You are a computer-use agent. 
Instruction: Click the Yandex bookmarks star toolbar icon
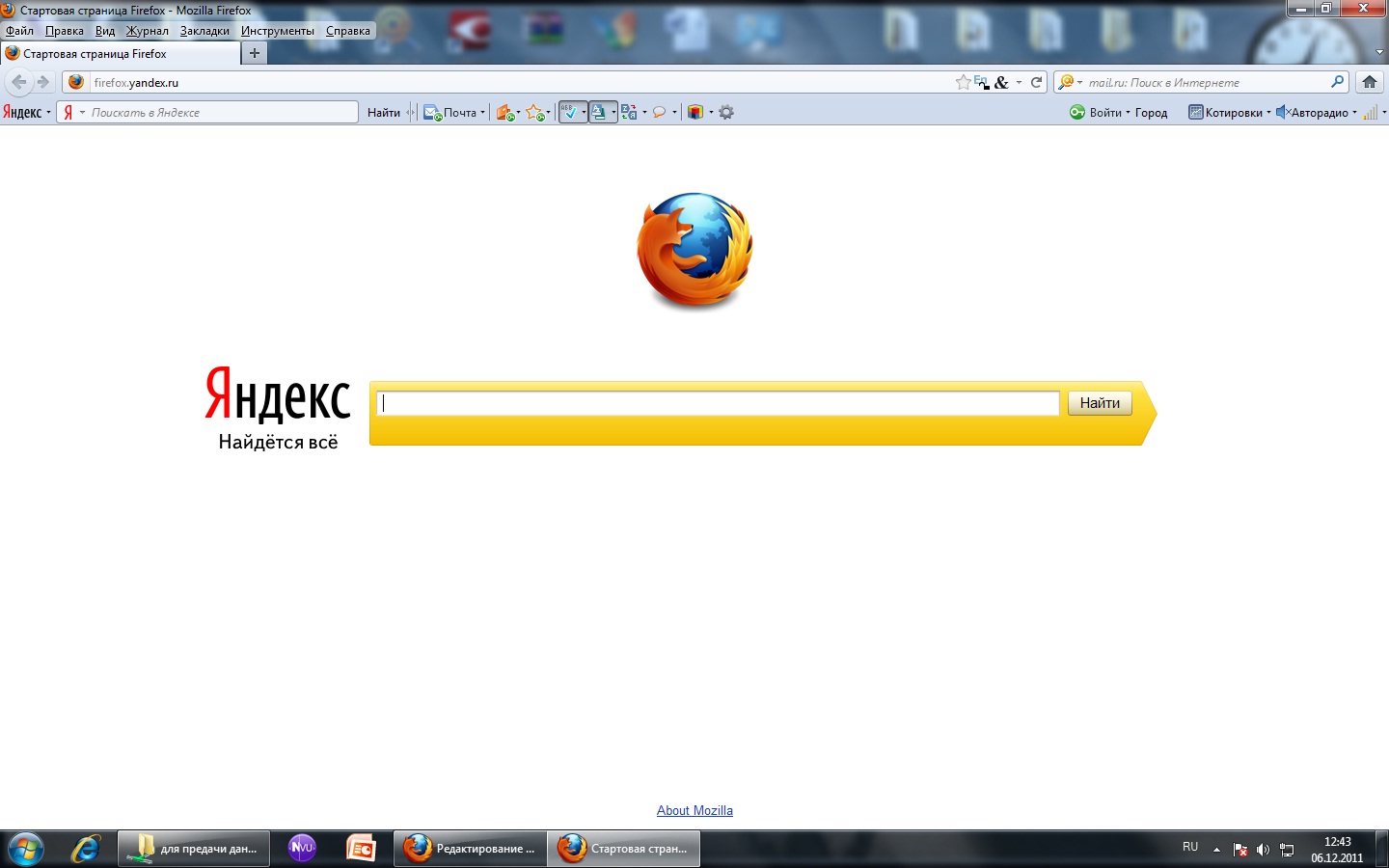[x=535, y=112]
